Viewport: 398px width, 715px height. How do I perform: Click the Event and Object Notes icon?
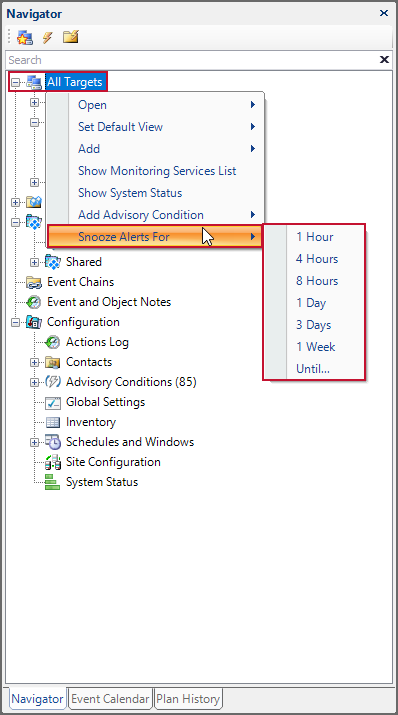34,302
